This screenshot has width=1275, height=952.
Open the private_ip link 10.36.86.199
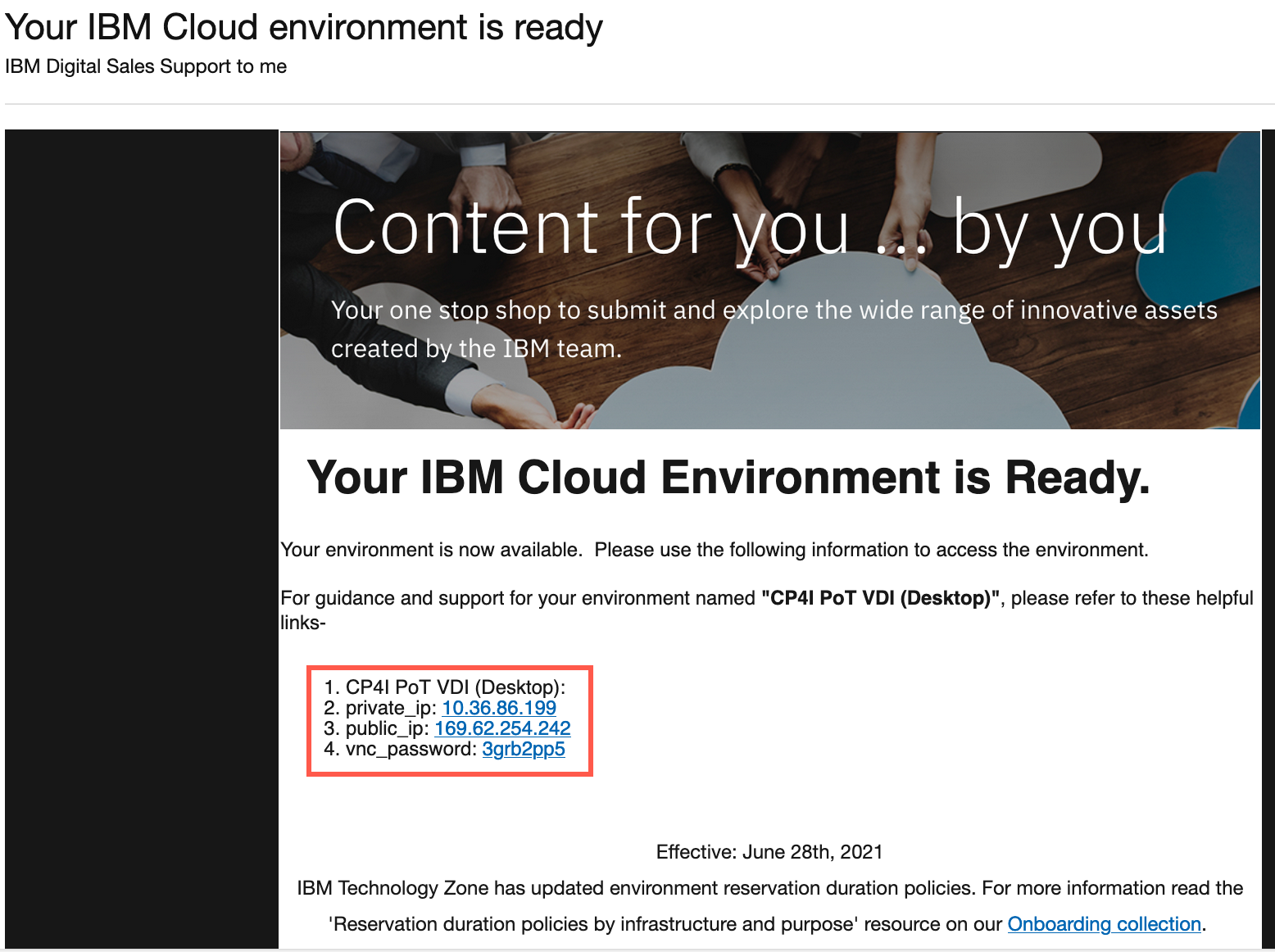pyautogui.click(x=499, y=708)
